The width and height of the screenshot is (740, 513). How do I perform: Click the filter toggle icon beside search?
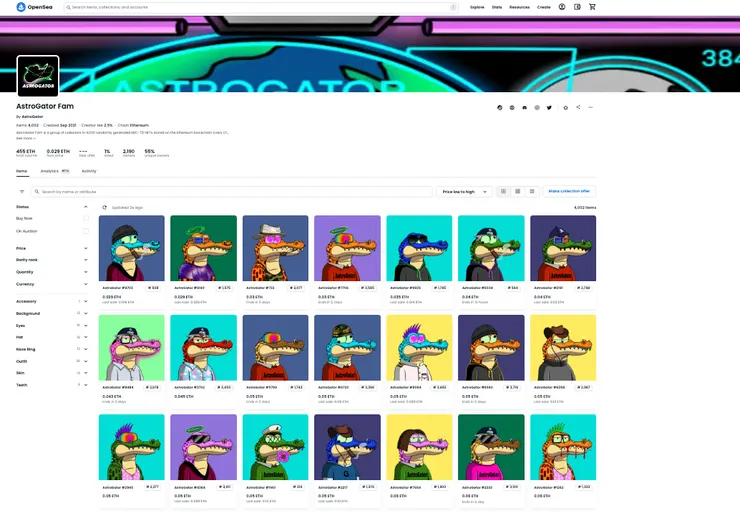tap(22, 191)
